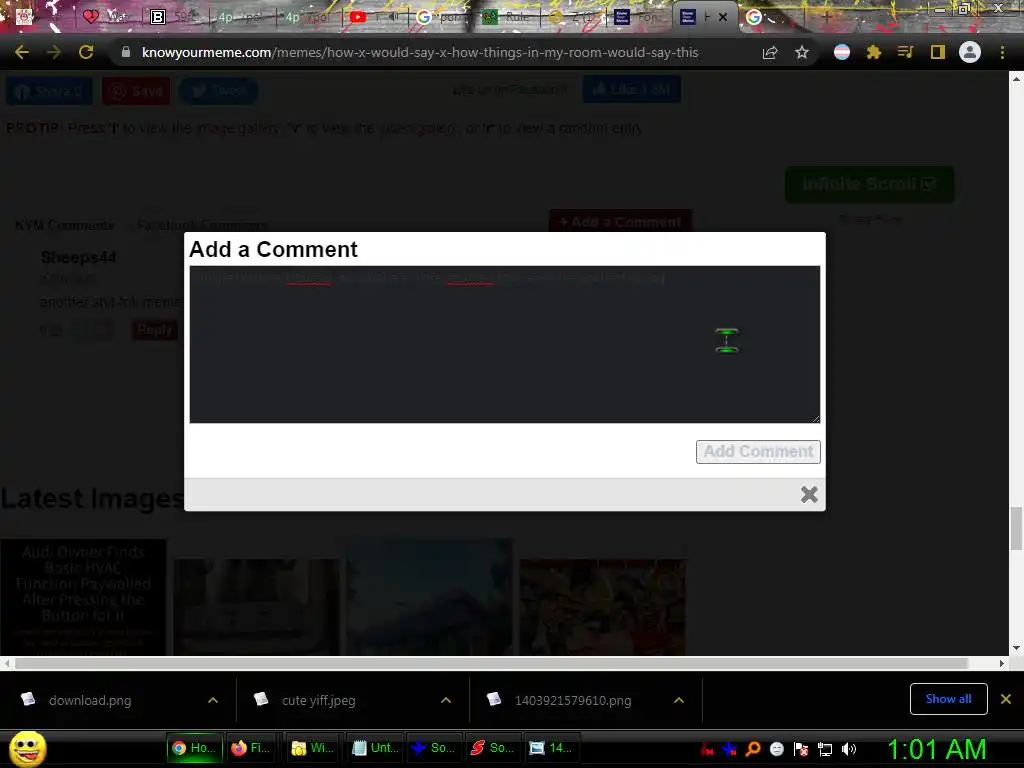Click the 1:01 AM taskbar clock
Screen dimensions: 1024x768
click(936, 749)
